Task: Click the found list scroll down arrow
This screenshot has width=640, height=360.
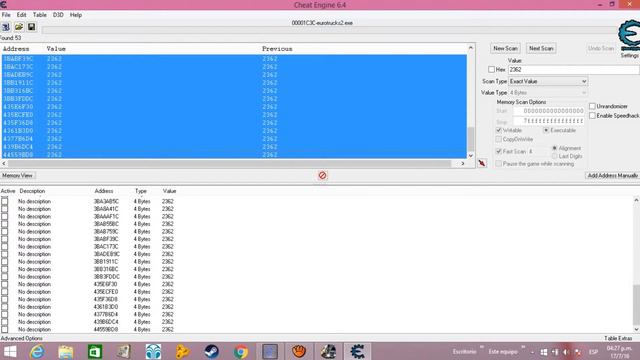Action: click(471, 156)
